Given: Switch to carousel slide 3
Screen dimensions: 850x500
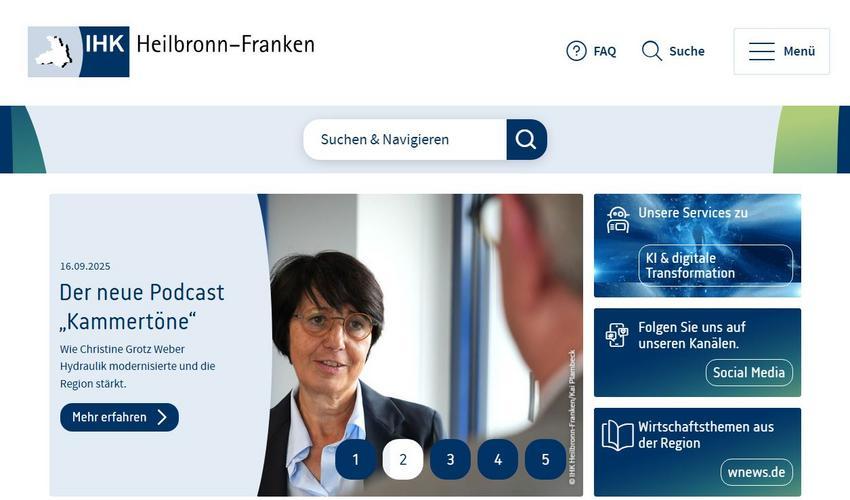Looking at the screenshot, I should coord(450,459).
